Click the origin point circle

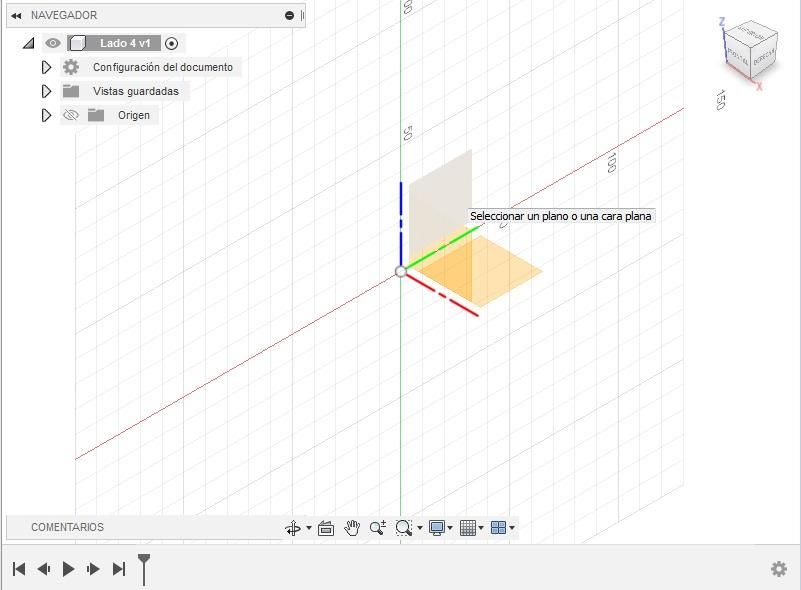401,272
